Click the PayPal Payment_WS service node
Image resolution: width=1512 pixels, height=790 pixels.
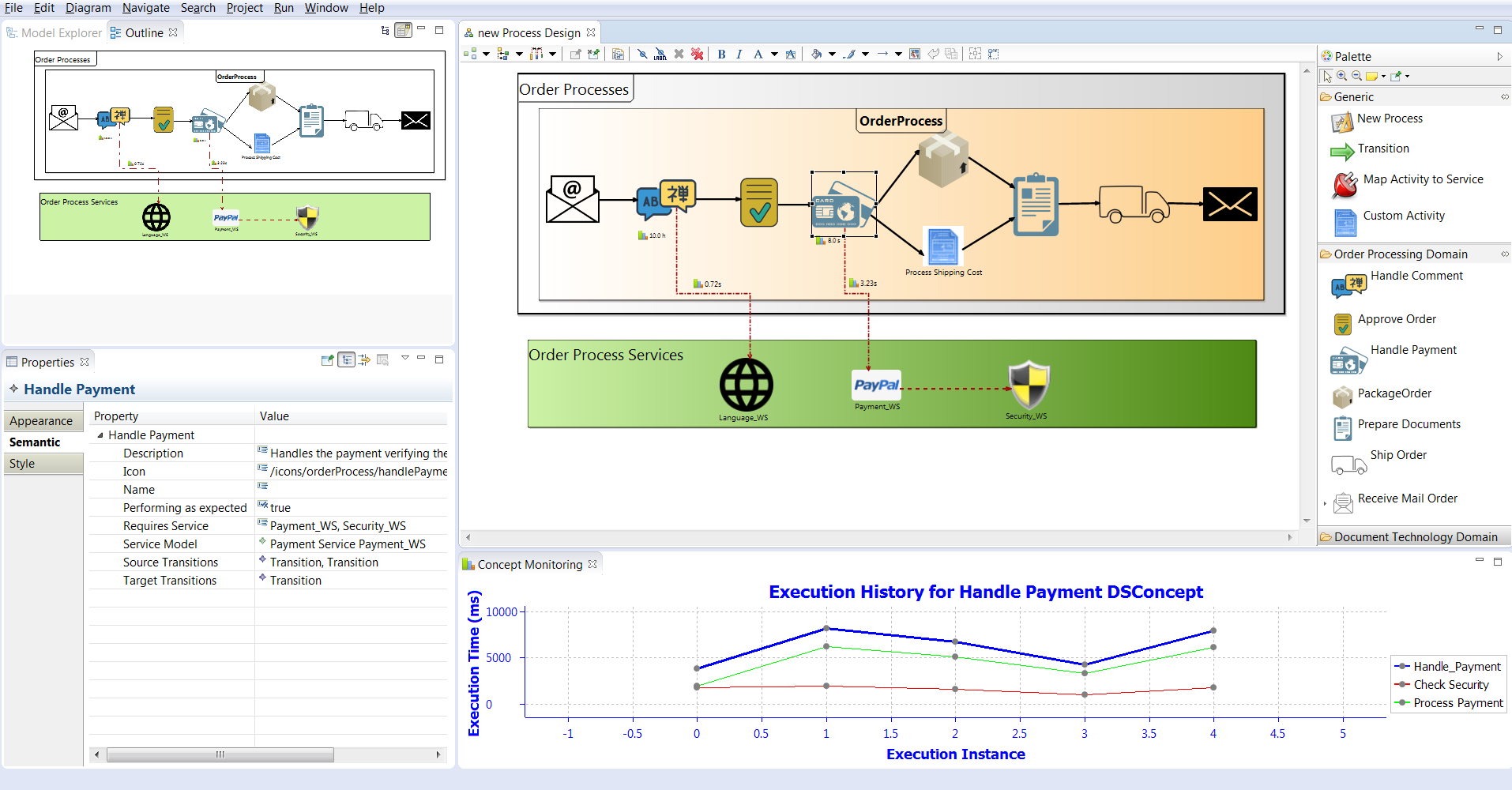[876, 386]
